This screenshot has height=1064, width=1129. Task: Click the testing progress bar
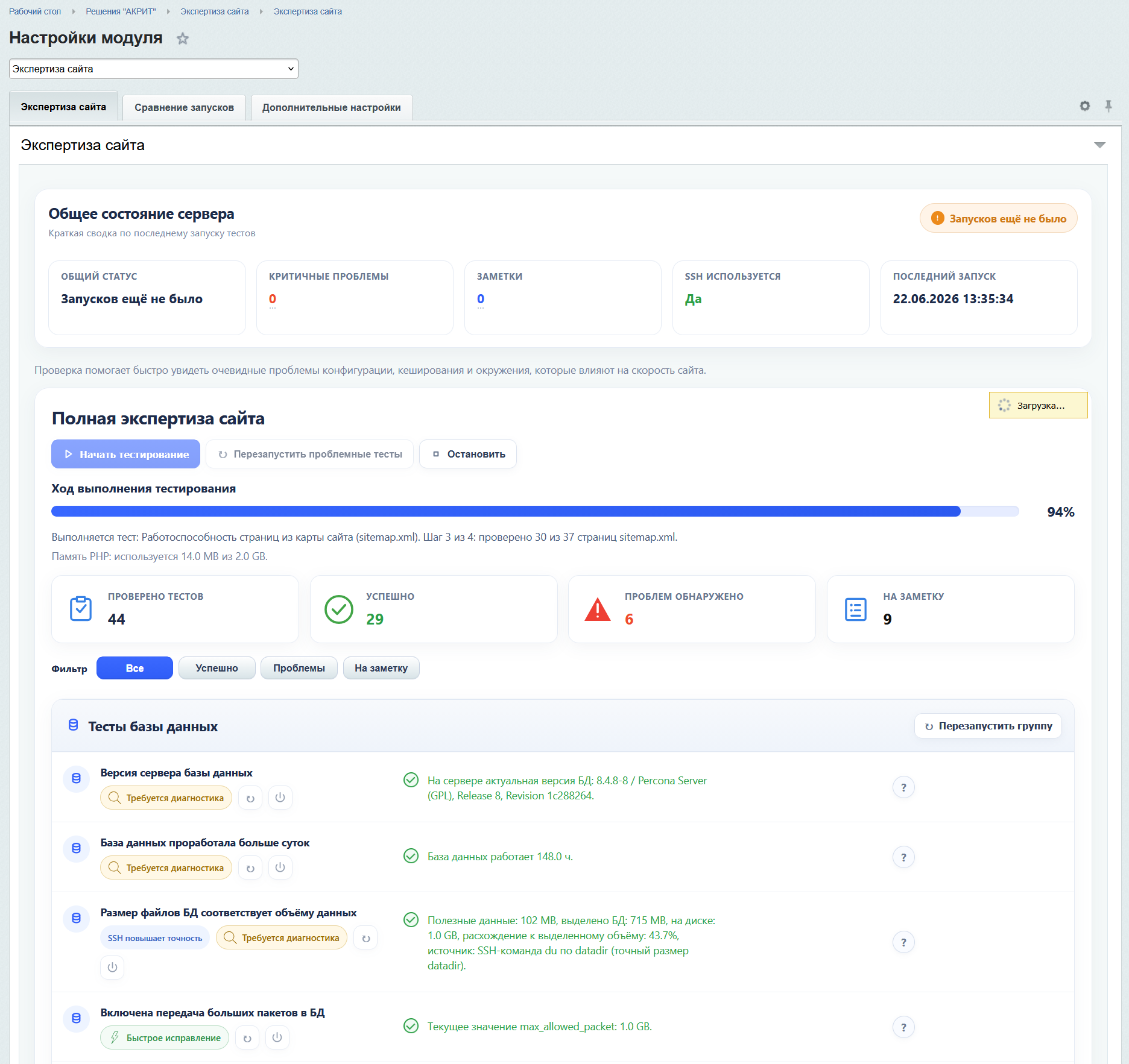coord(535,511)
